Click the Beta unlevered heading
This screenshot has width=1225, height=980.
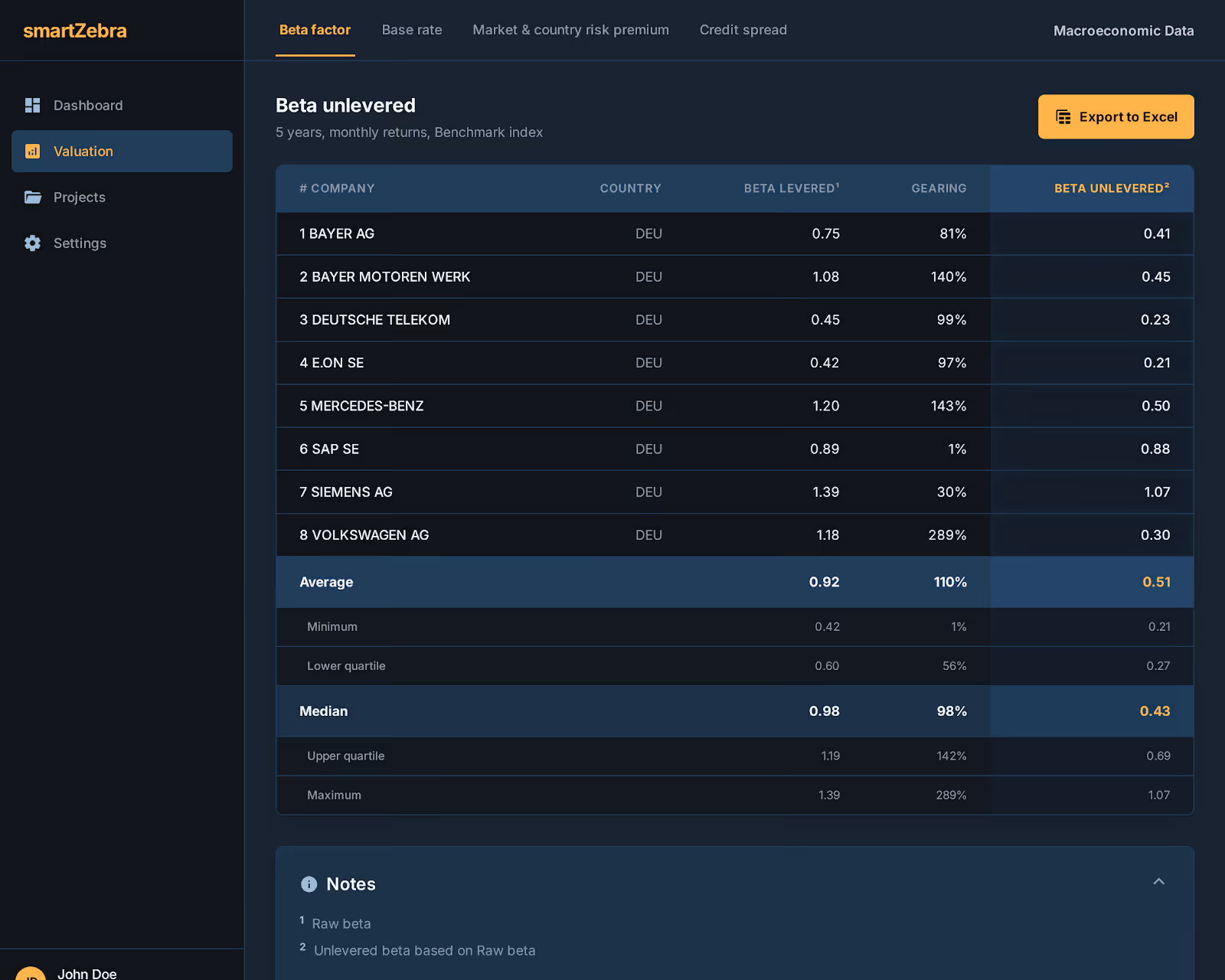(x=345, y=106)
